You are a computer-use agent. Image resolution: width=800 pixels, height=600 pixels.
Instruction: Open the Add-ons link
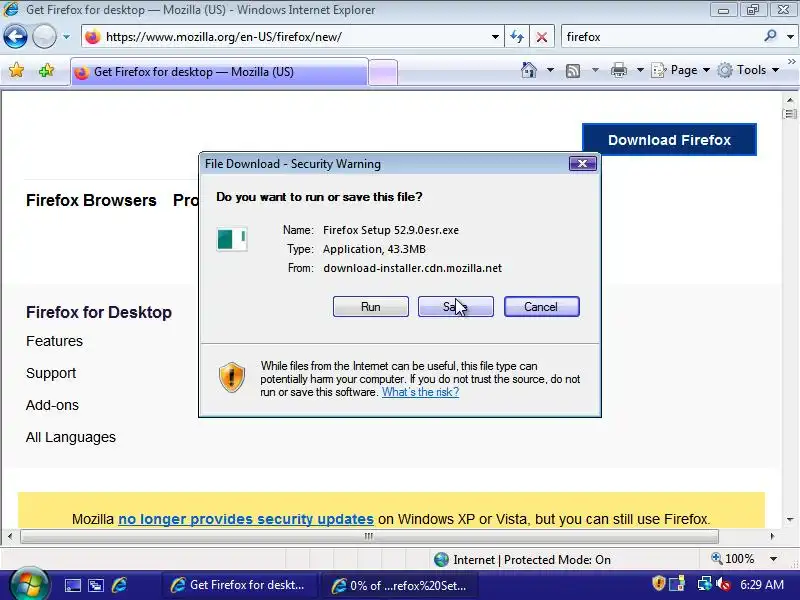click(52, 405)
